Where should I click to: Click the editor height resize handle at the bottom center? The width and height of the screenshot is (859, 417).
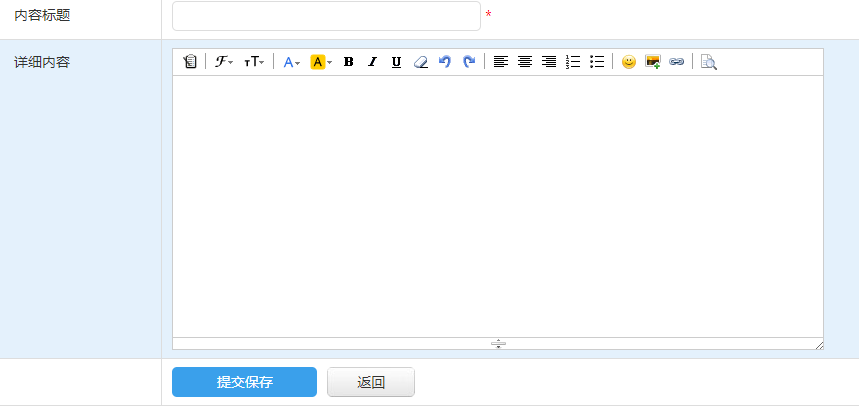(498, 344)
